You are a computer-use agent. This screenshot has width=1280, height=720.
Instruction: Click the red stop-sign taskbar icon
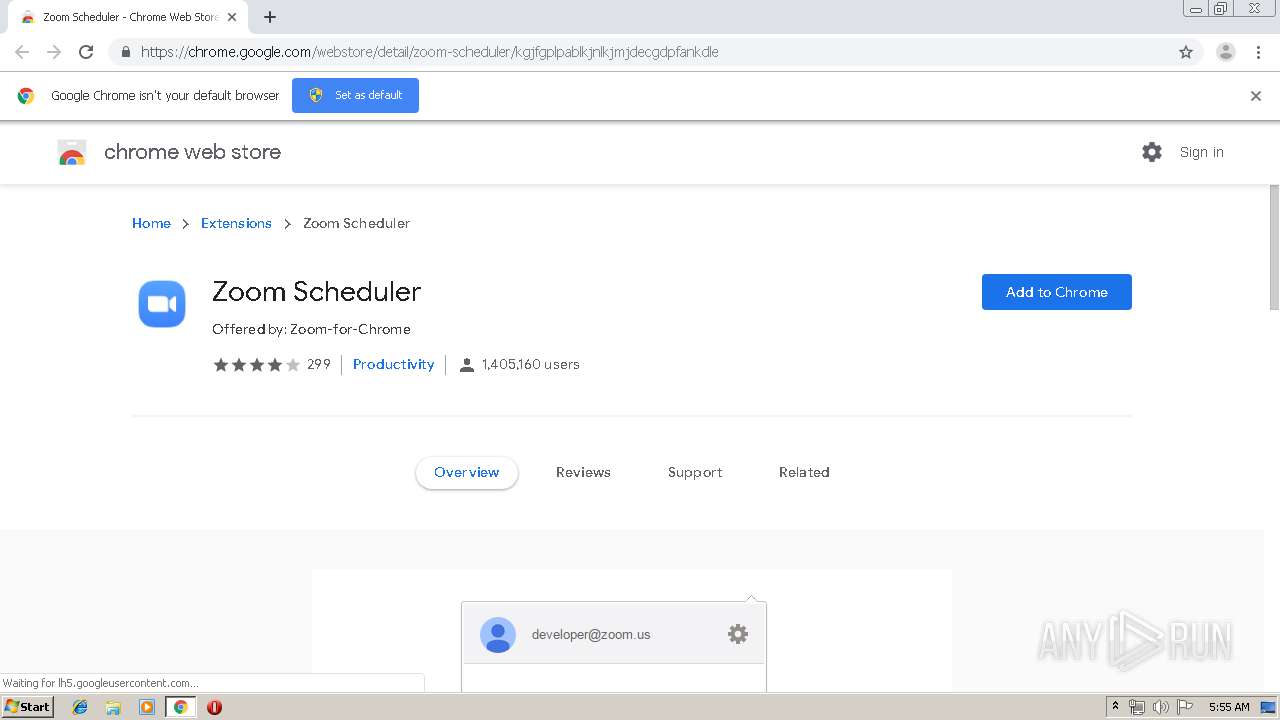[x=214, y=707]
